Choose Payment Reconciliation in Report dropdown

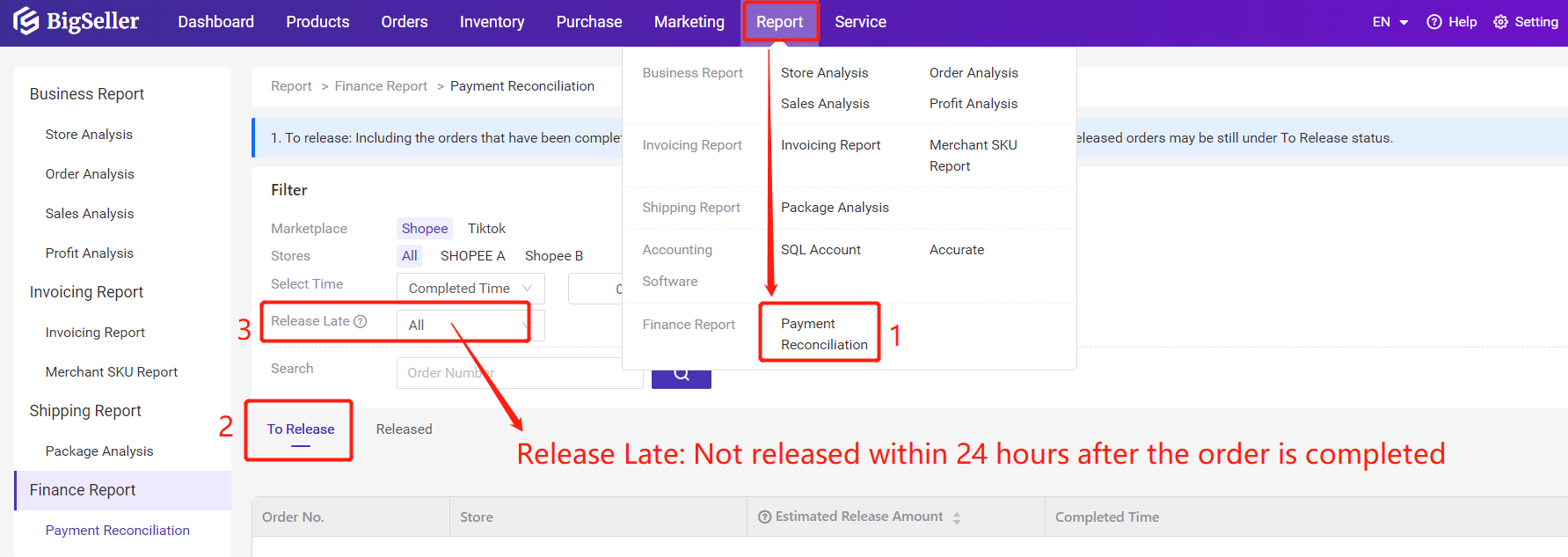tap(823, 334)
